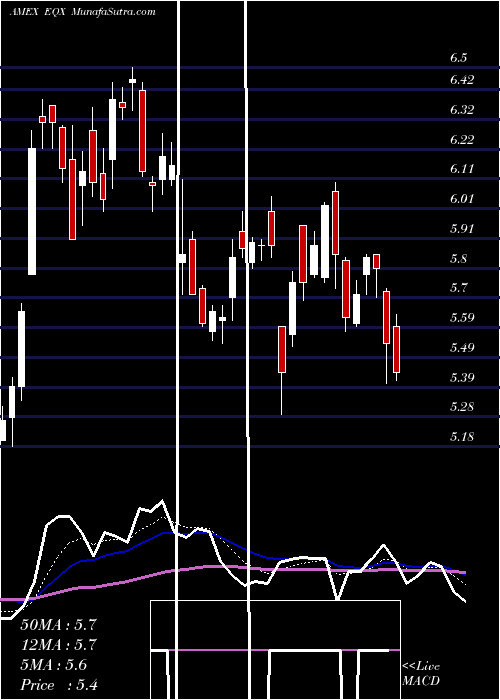Click the 5.7 price axis label
The image size is (500, 700).
(x=458, y=288)
